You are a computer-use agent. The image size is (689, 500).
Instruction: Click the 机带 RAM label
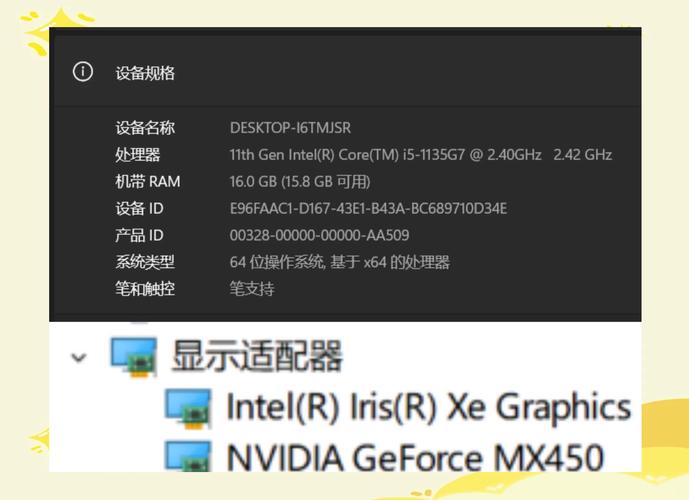(x=148, y=182)
